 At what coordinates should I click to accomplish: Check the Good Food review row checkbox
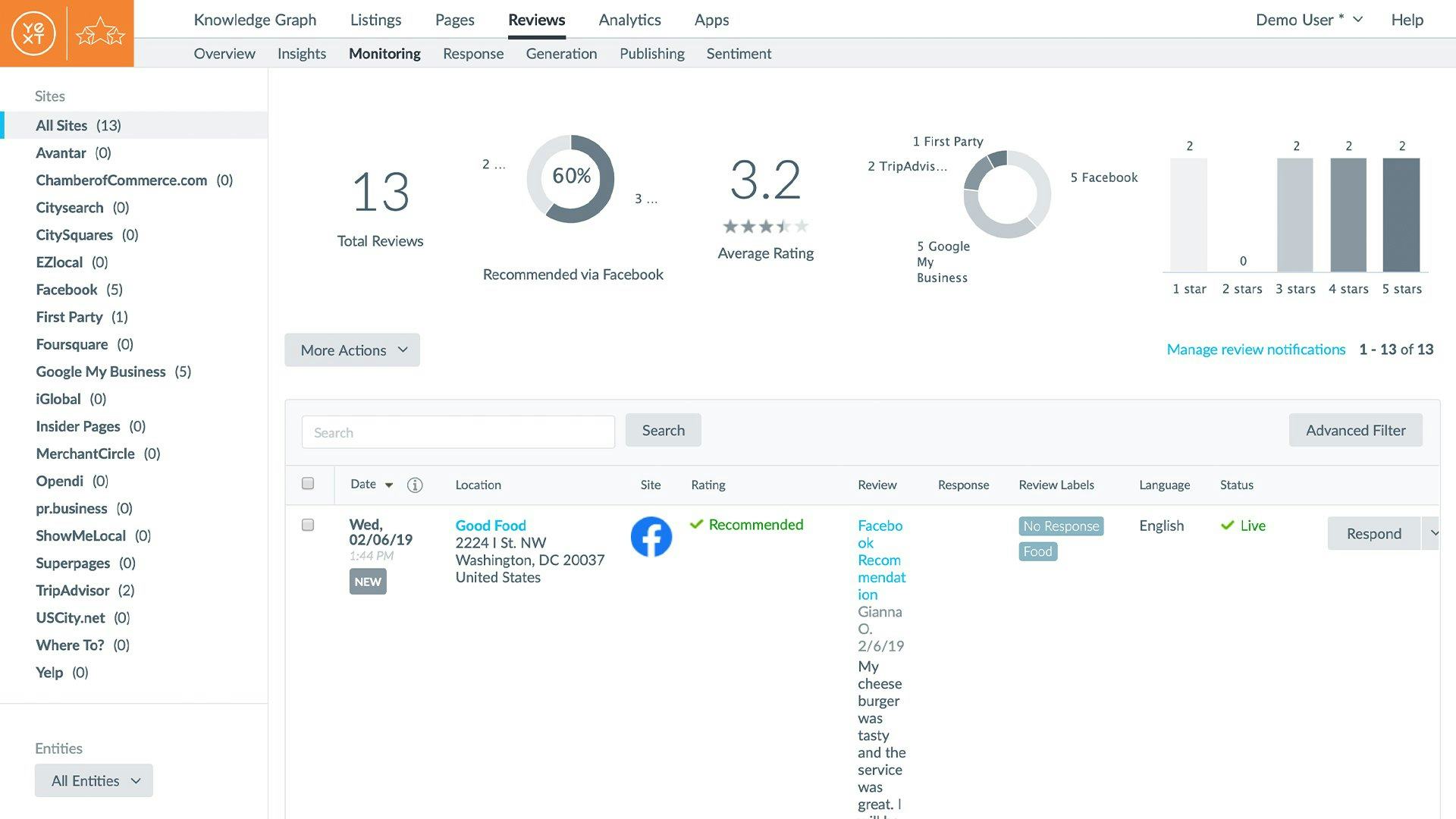[x=308, y=525]
